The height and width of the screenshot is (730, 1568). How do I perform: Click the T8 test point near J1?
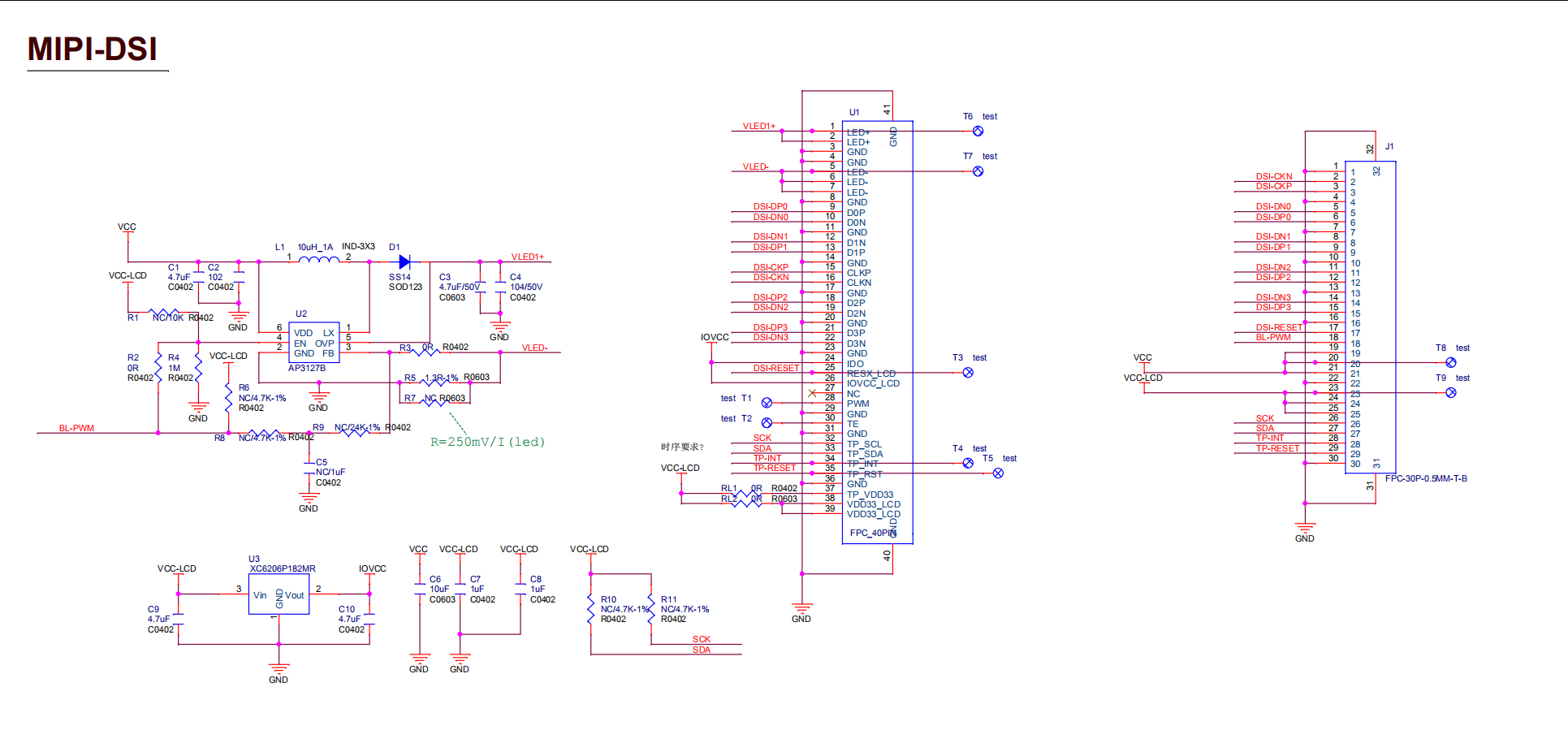click(x=1450, y=363)
